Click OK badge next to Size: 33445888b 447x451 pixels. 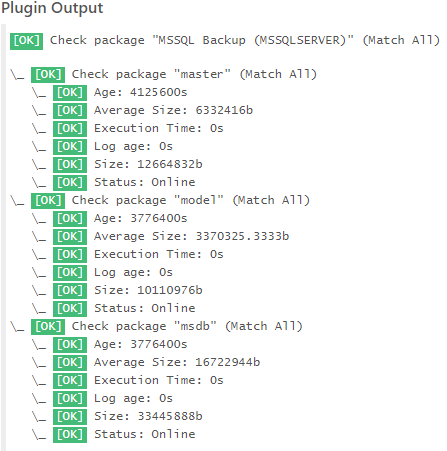point(70,416)
